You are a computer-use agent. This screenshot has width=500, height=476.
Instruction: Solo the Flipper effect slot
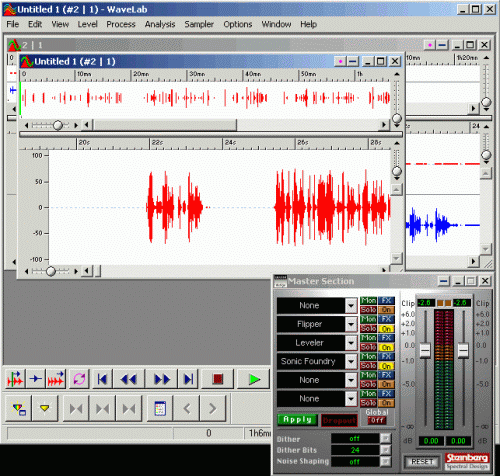[368, 329]
